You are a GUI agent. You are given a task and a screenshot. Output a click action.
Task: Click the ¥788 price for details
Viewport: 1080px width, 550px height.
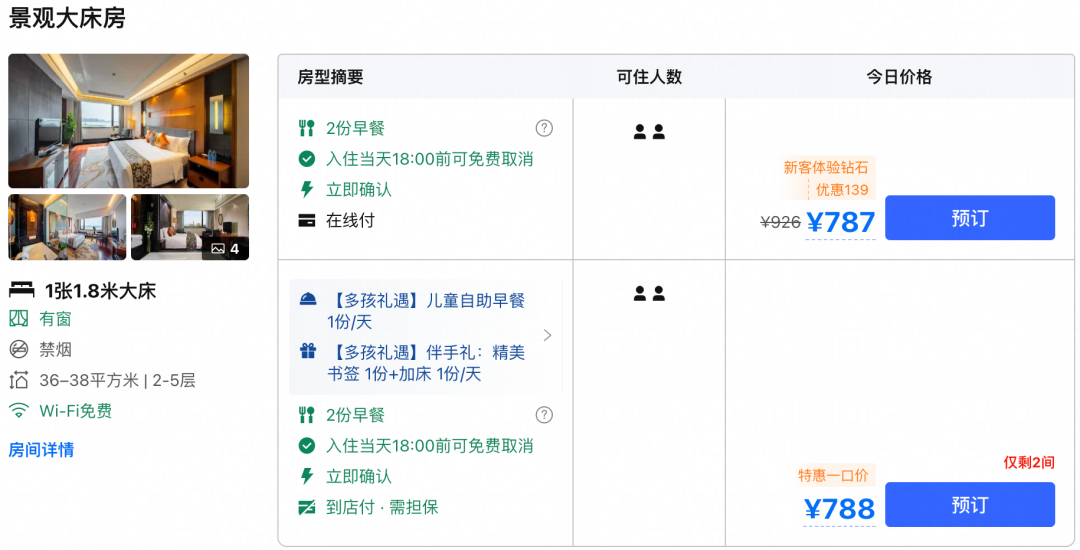[840, 509]
